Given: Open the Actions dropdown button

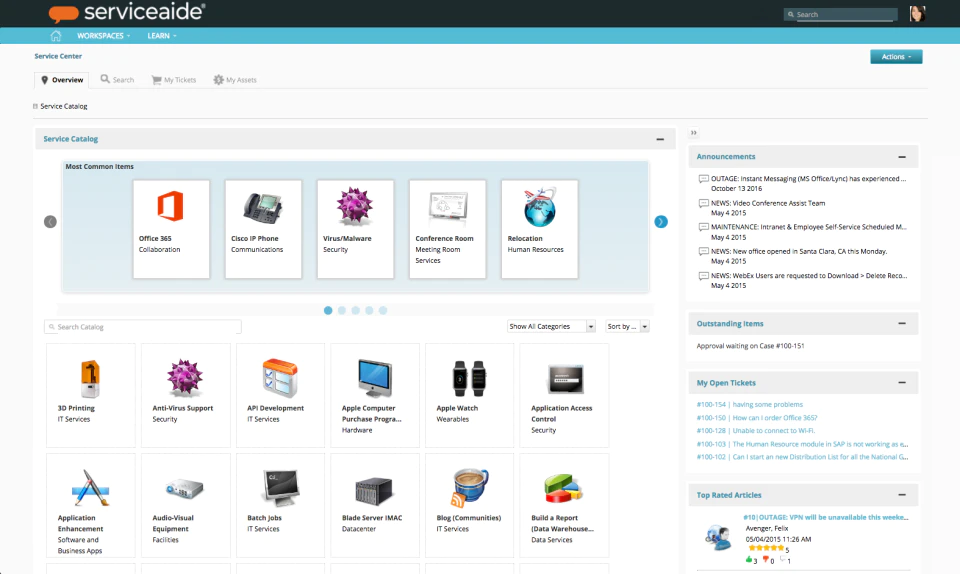Looking at the screenshot, I should click(x=896, y=57).
